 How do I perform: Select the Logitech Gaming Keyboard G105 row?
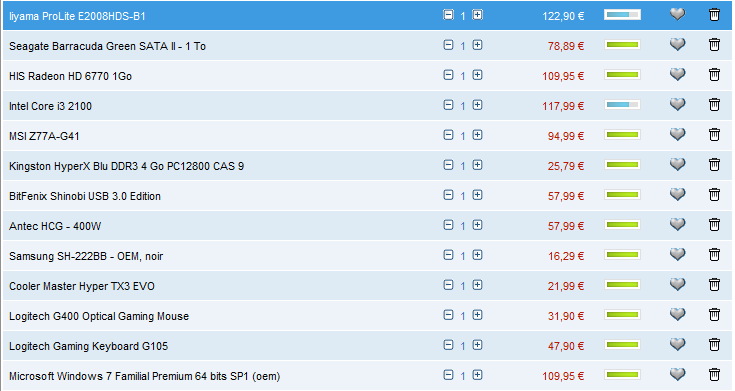(x=367, y=346)
